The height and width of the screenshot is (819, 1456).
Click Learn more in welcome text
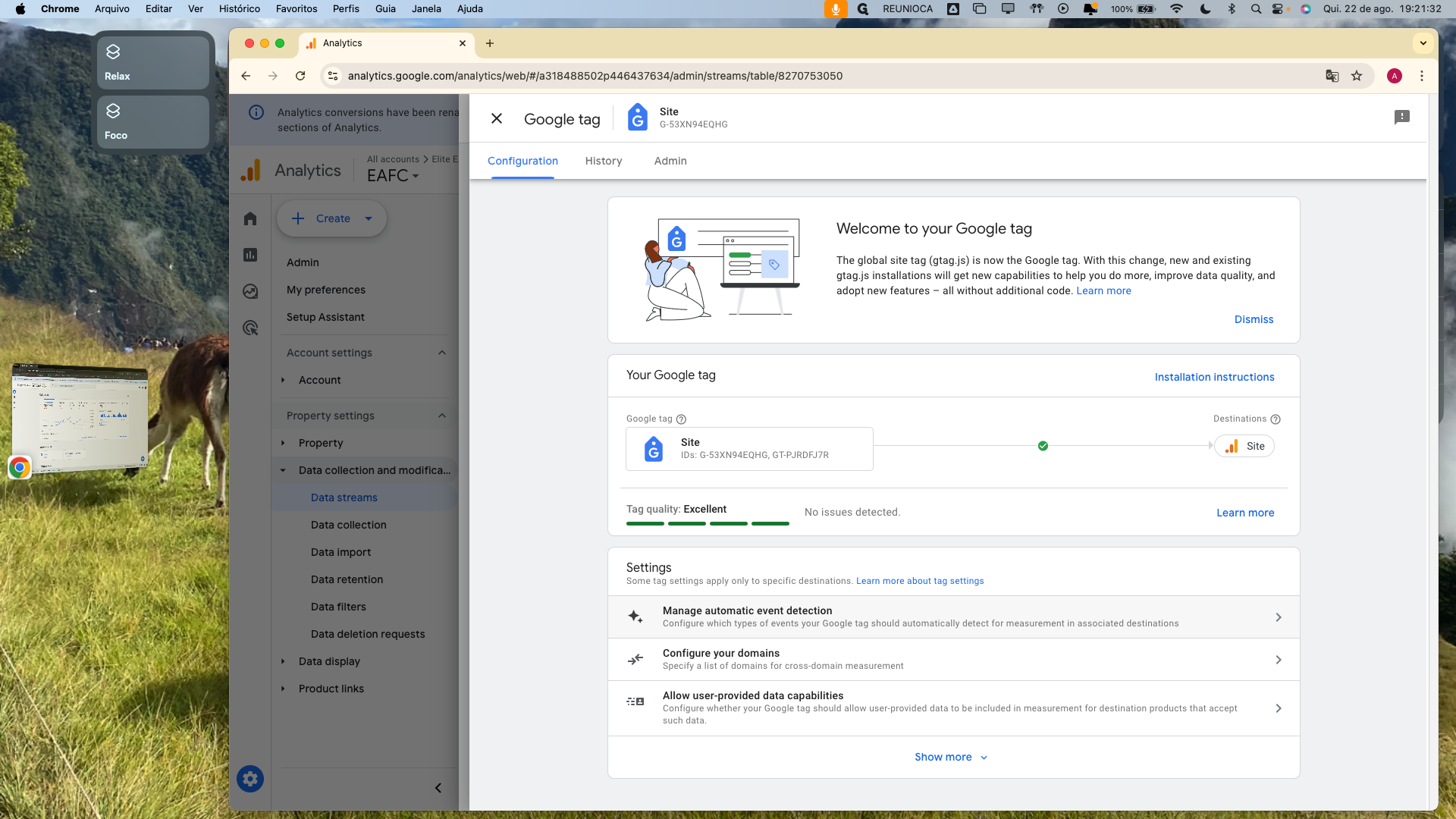click(1103, 290)
